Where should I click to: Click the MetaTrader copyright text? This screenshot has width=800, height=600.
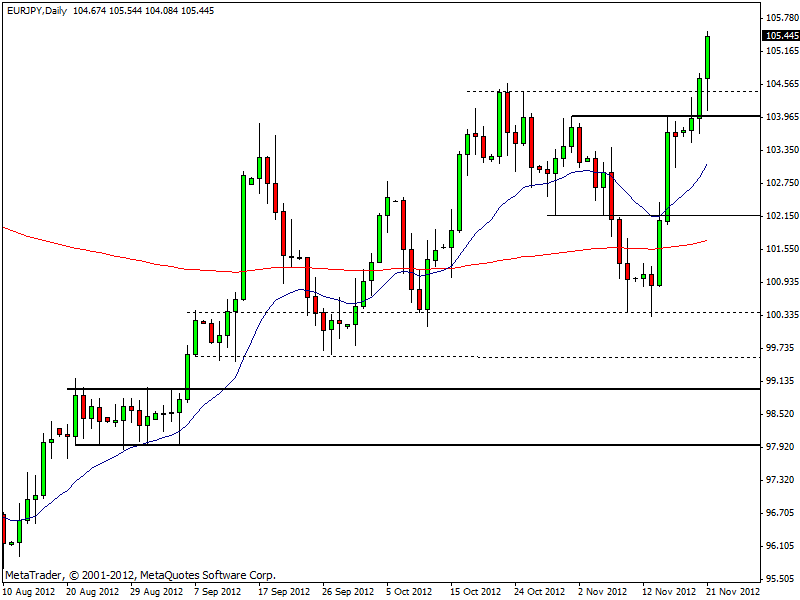(x=140, y=576)
